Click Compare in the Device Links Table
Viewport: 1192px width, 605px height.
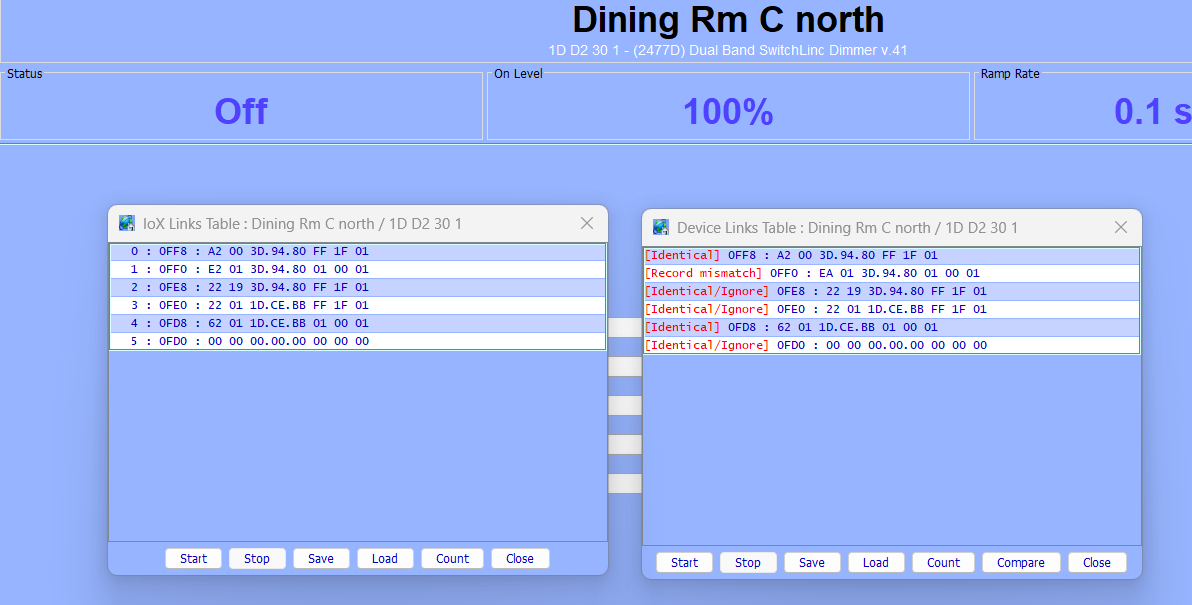1020,562
